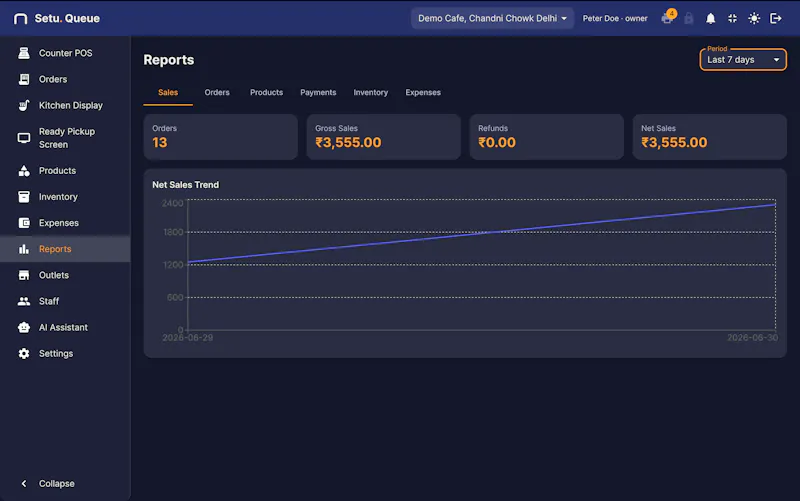Click the Reports bar chart icon
Screen dimensions: 800x501
click(x=24, y=249)
